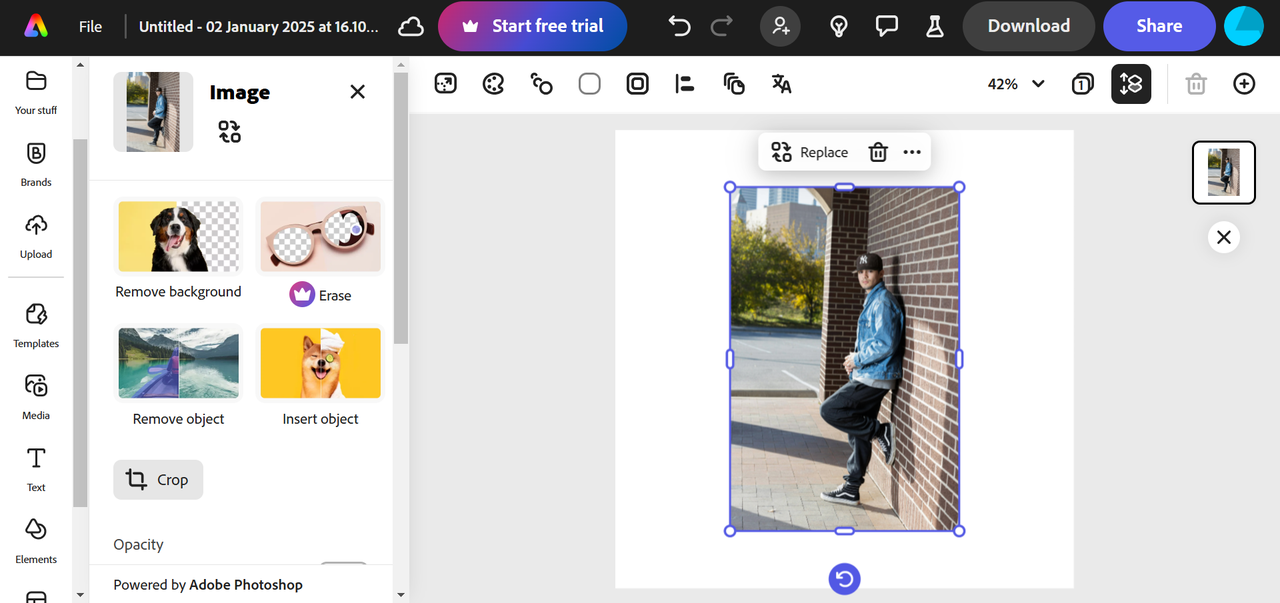Select the page thumbnail on right
Viewport: 1280px width, 603px height.
(1224, 173)
